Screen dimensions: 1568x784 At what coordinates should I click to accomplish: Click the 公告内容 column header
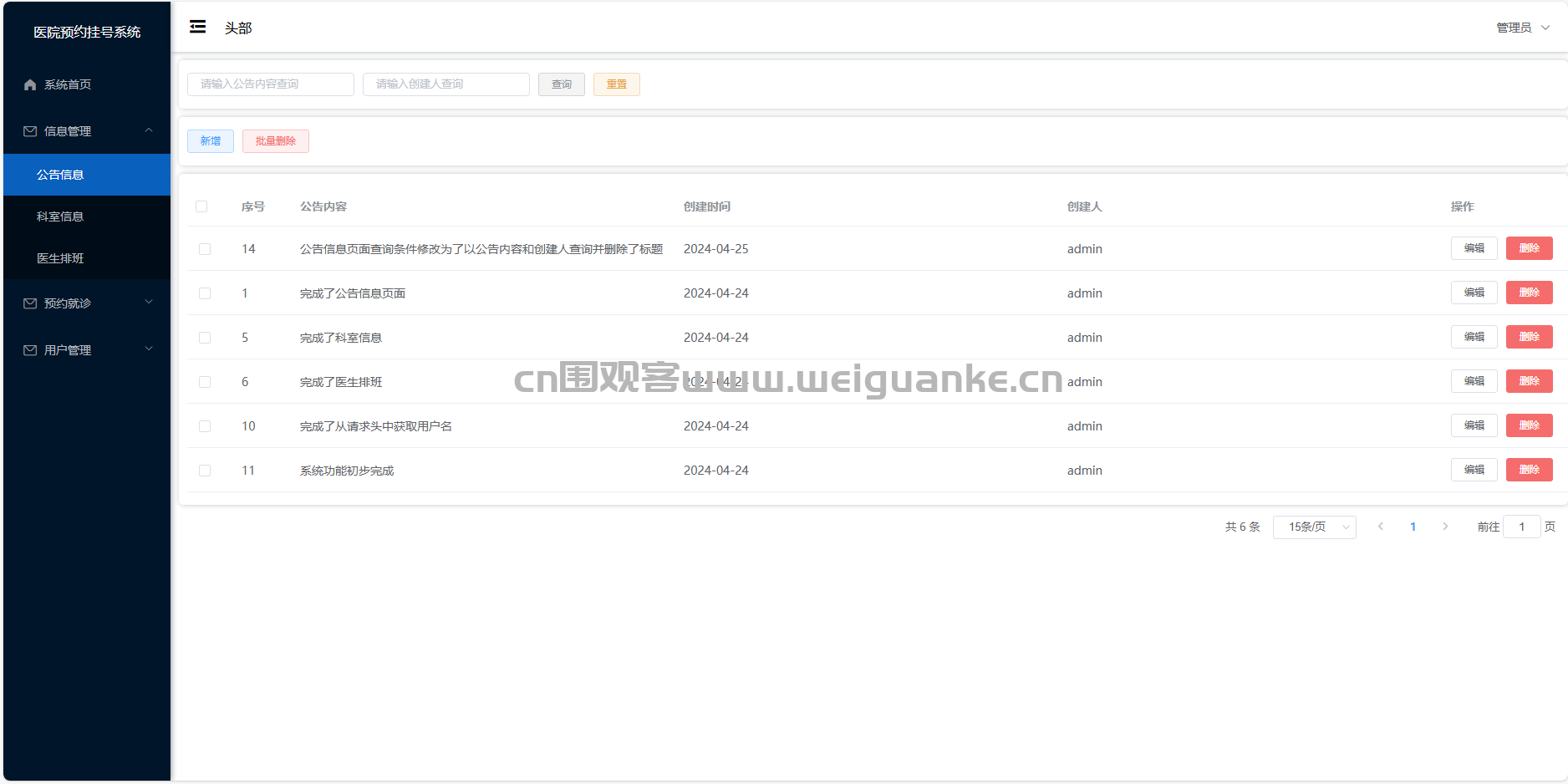click(323, 206)
